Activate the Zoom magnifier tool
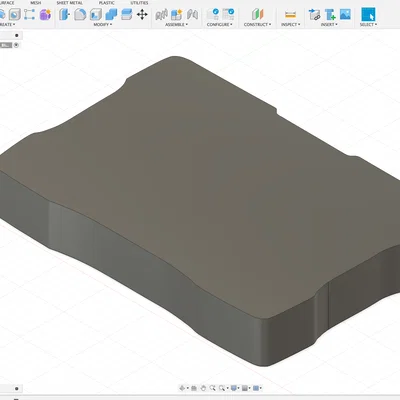This screenshot has width=400, height=400. (212, 388)
